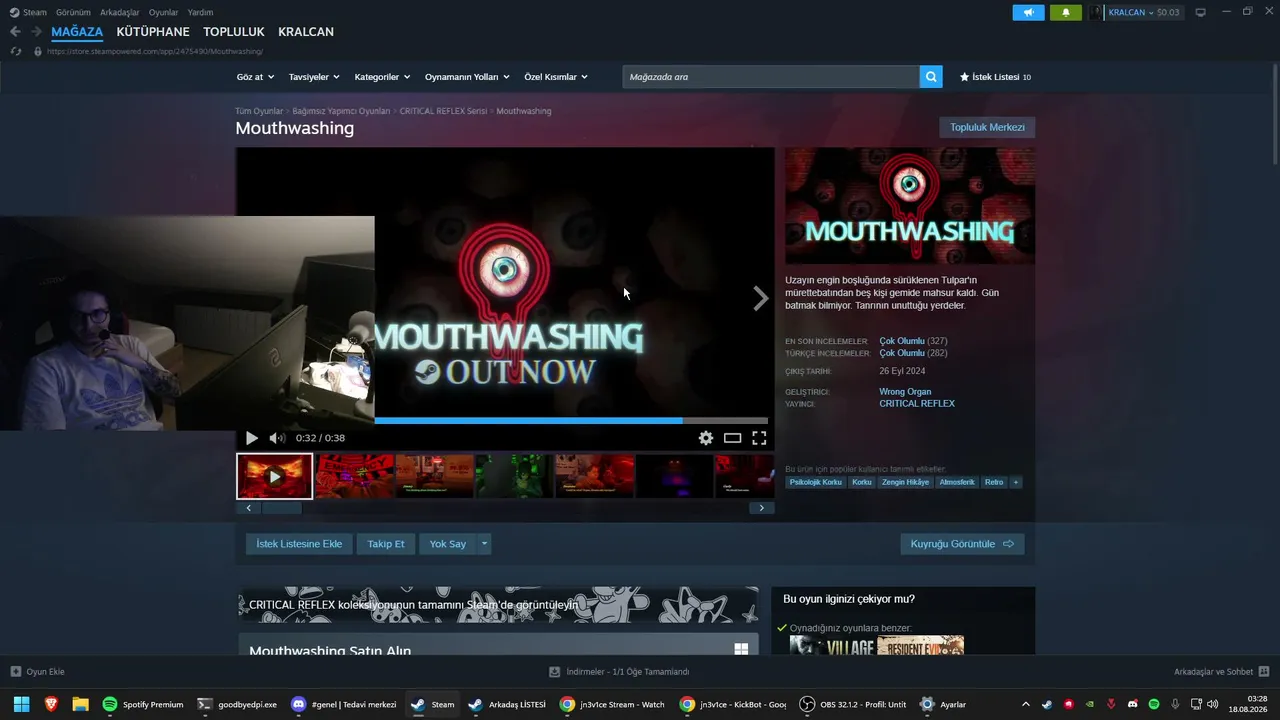Screen dimensions: 1280x720
Task: Open the Yardım menu
Action: (200, 12)
